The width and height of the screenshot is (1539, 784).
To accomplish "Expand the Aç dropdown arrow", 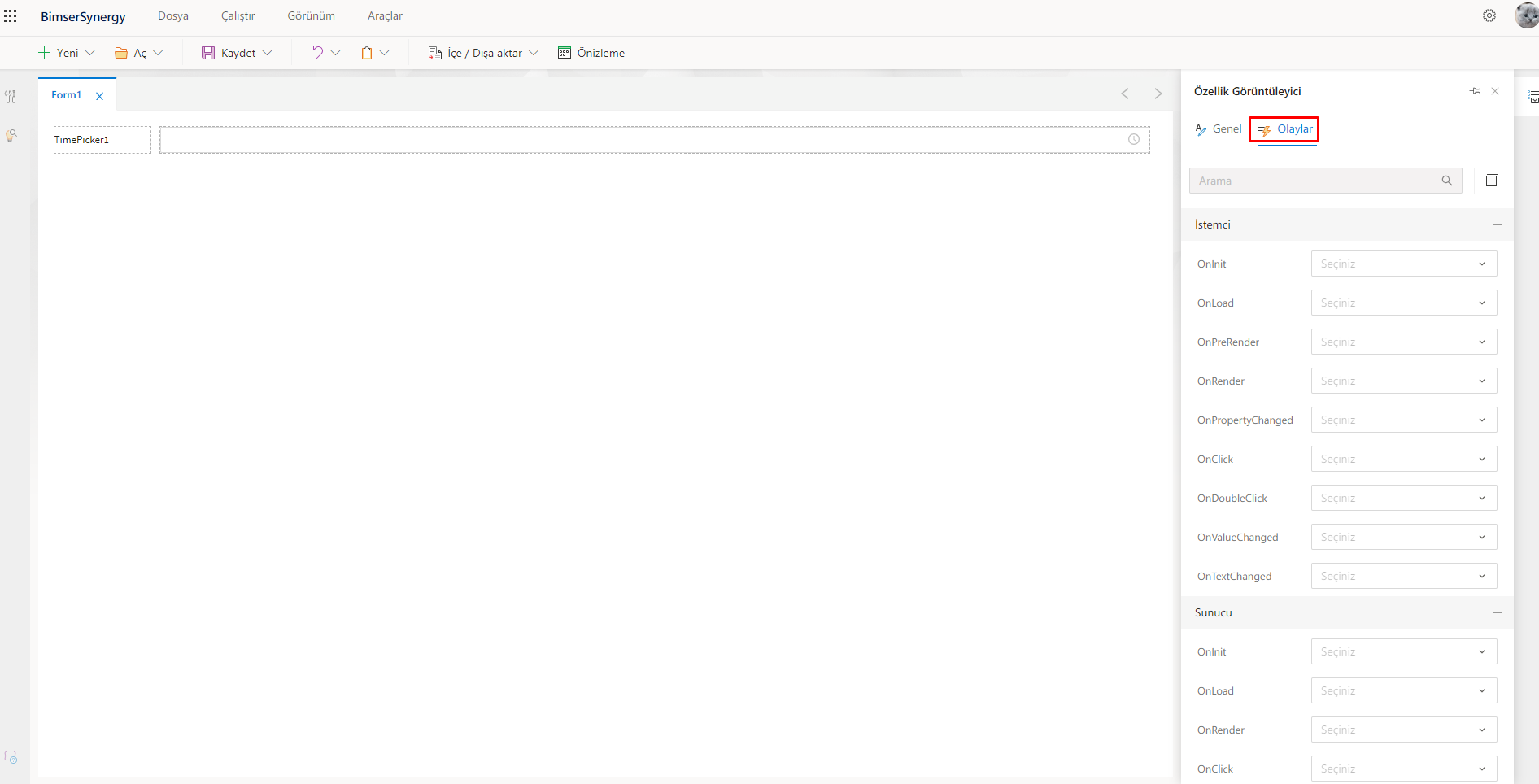I will pos(158,53).
